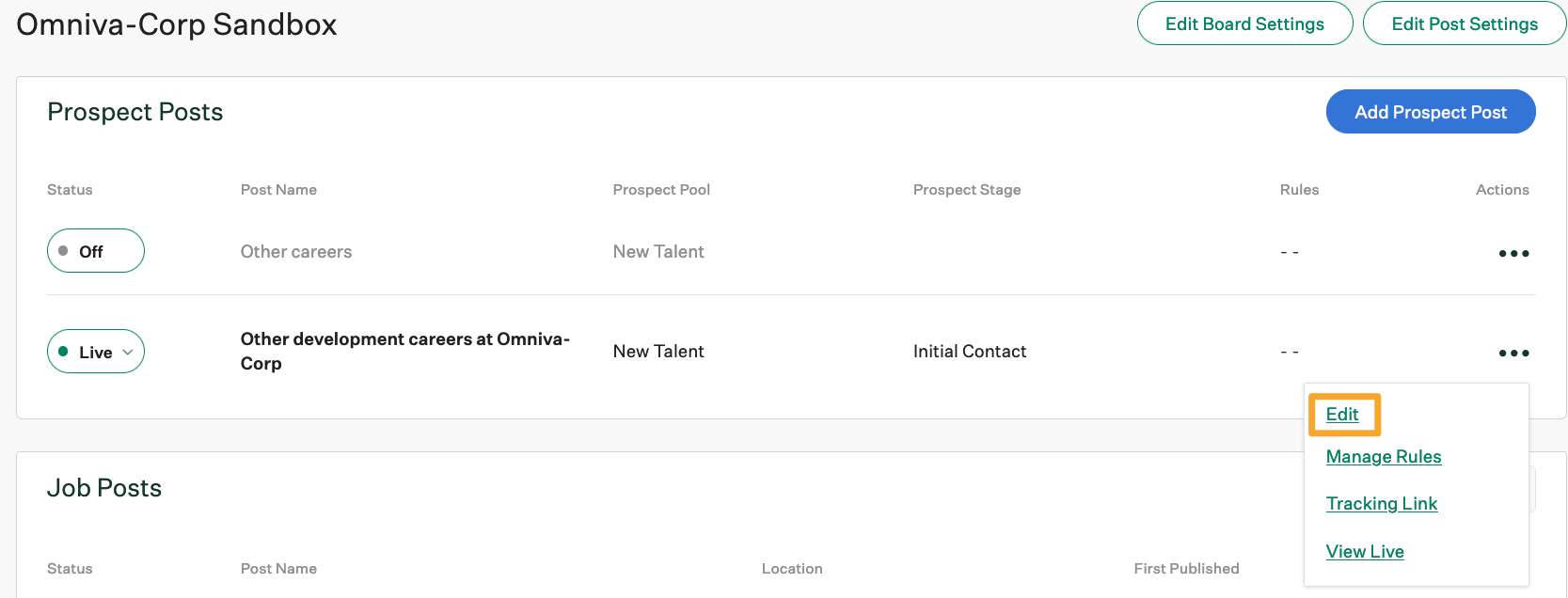The height and width of the screenshot is (598, 1568).
Task: Open the actions menu for "Other careers"
Action: pos(1513,251)
